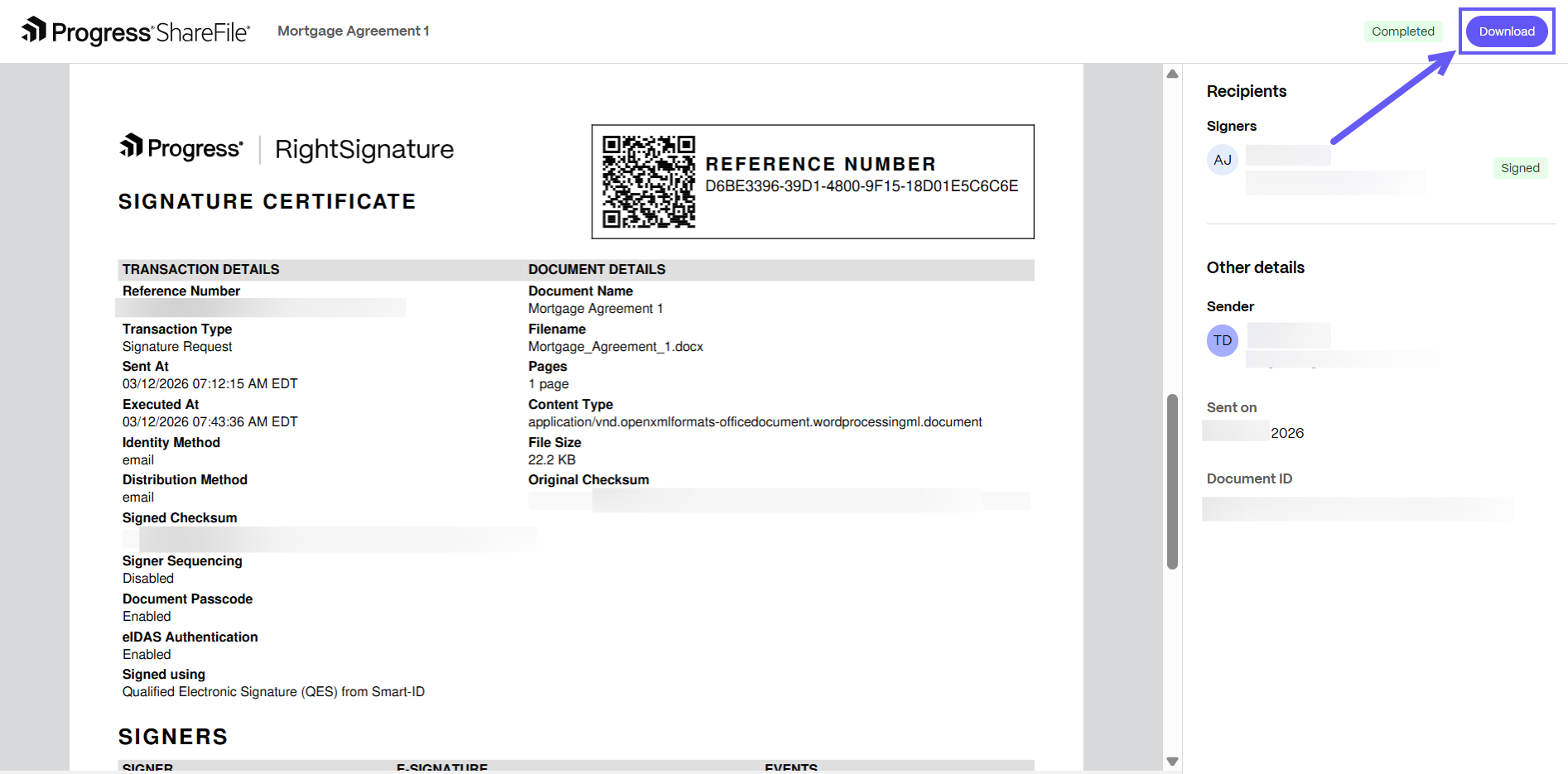1568x774 pixels.
Task: Click the TD sender avatar
Action: (1222, 340)
